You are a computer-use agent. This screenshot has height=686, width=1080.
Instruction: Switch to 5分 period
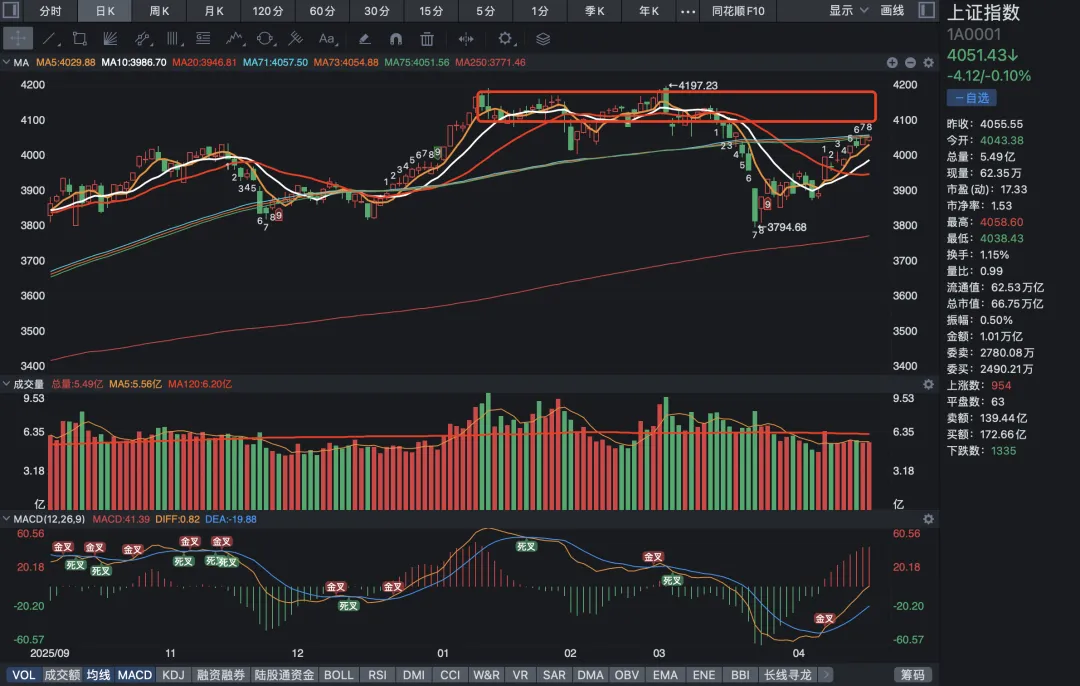tap(485, 11)
